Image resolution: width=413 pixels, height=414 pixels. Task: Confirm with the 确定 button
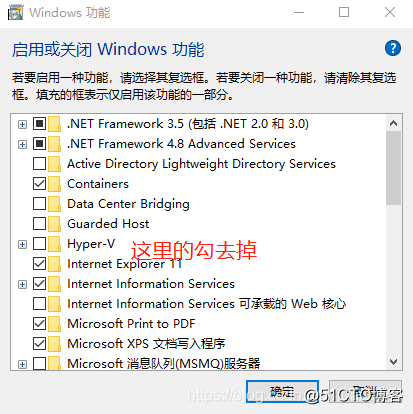coord(282,391)
